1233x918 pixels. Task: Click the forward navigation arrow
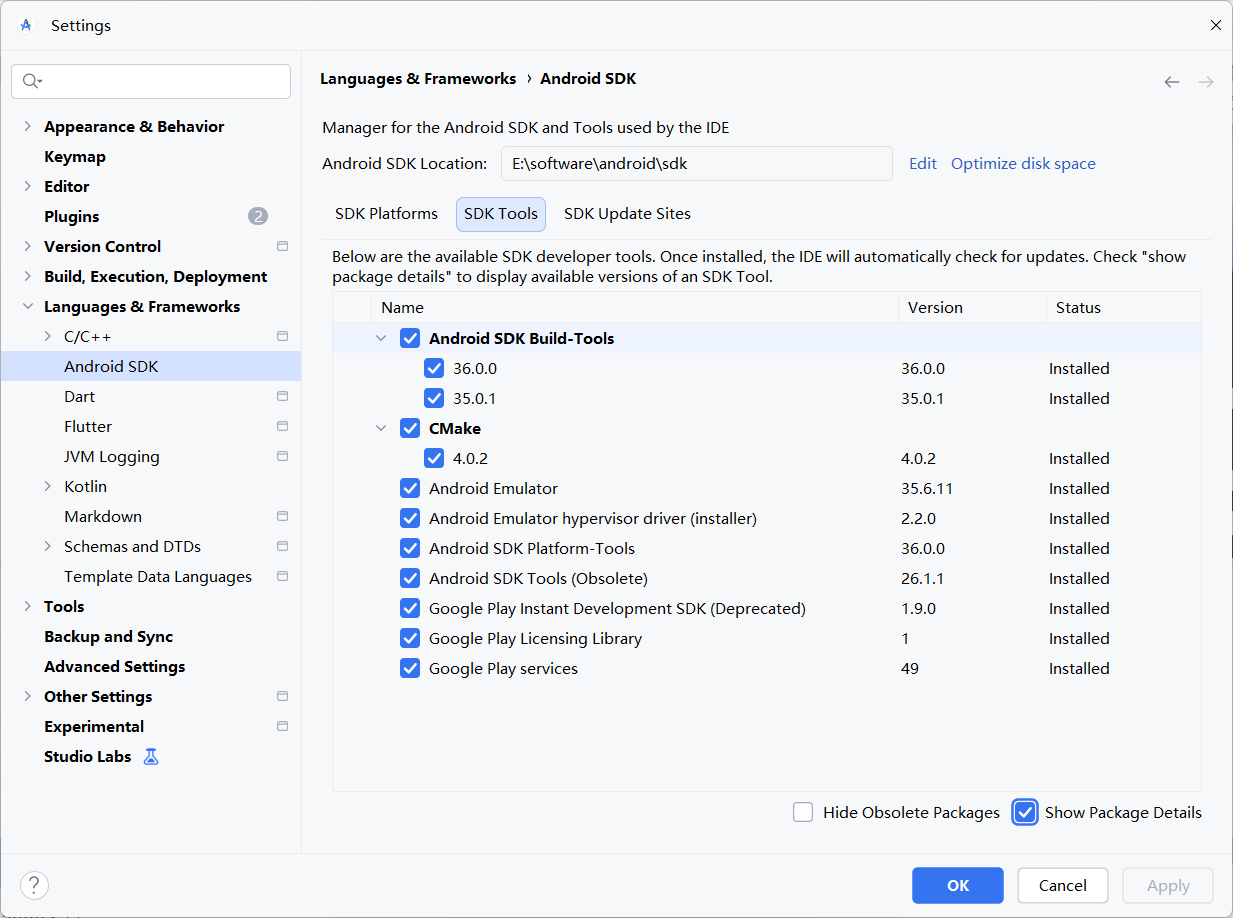tap(1206, 82)
